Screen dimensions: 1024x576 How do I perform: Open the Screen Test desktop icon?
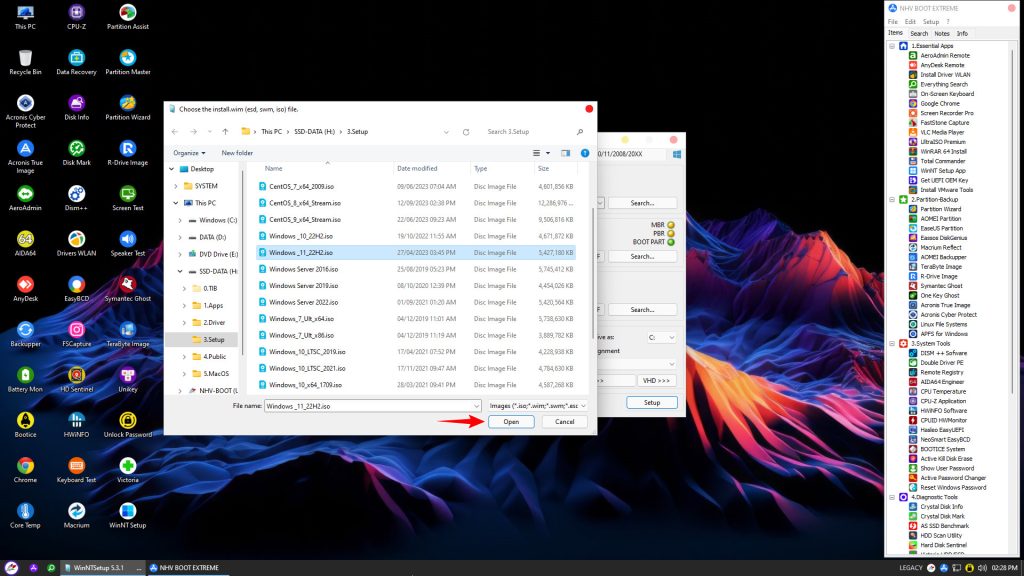[x=128, y=198]
